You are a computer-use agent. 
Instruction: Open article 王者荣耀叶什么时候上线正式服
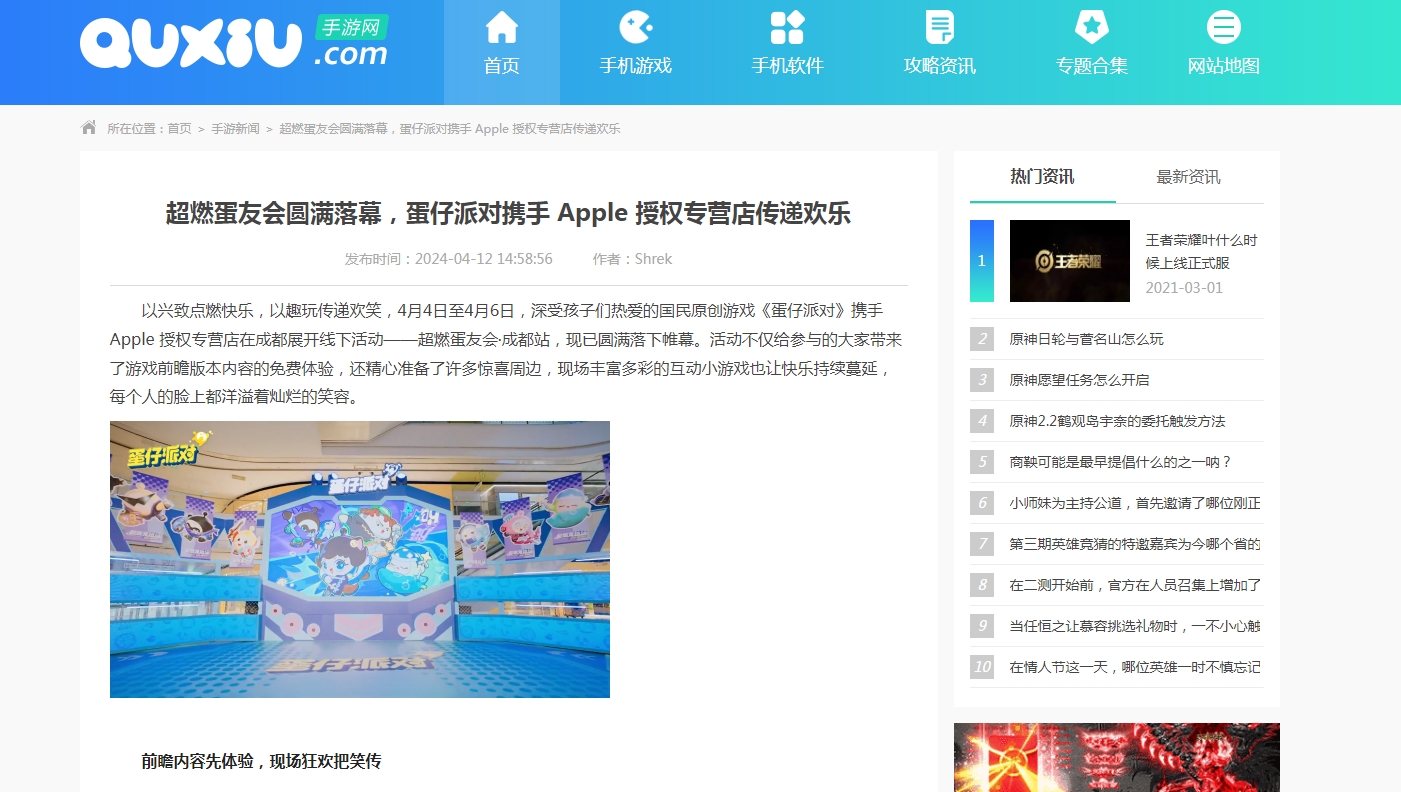pos(1201,251)
